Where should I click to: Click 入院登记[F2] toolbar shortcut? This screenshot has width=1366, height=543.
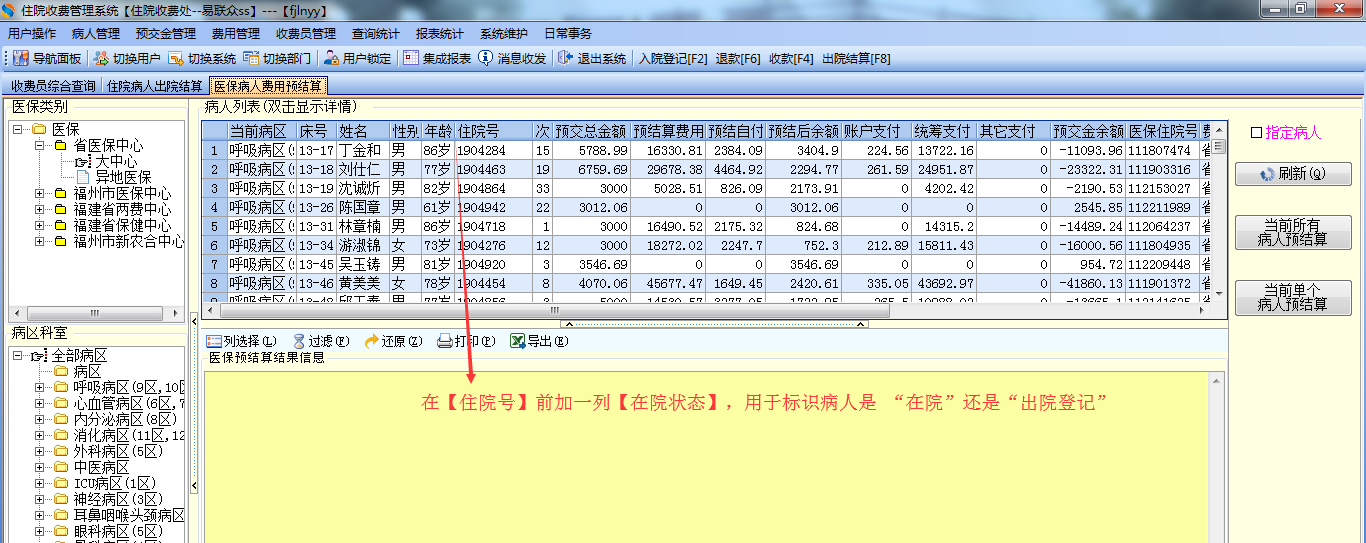point(673,59)
